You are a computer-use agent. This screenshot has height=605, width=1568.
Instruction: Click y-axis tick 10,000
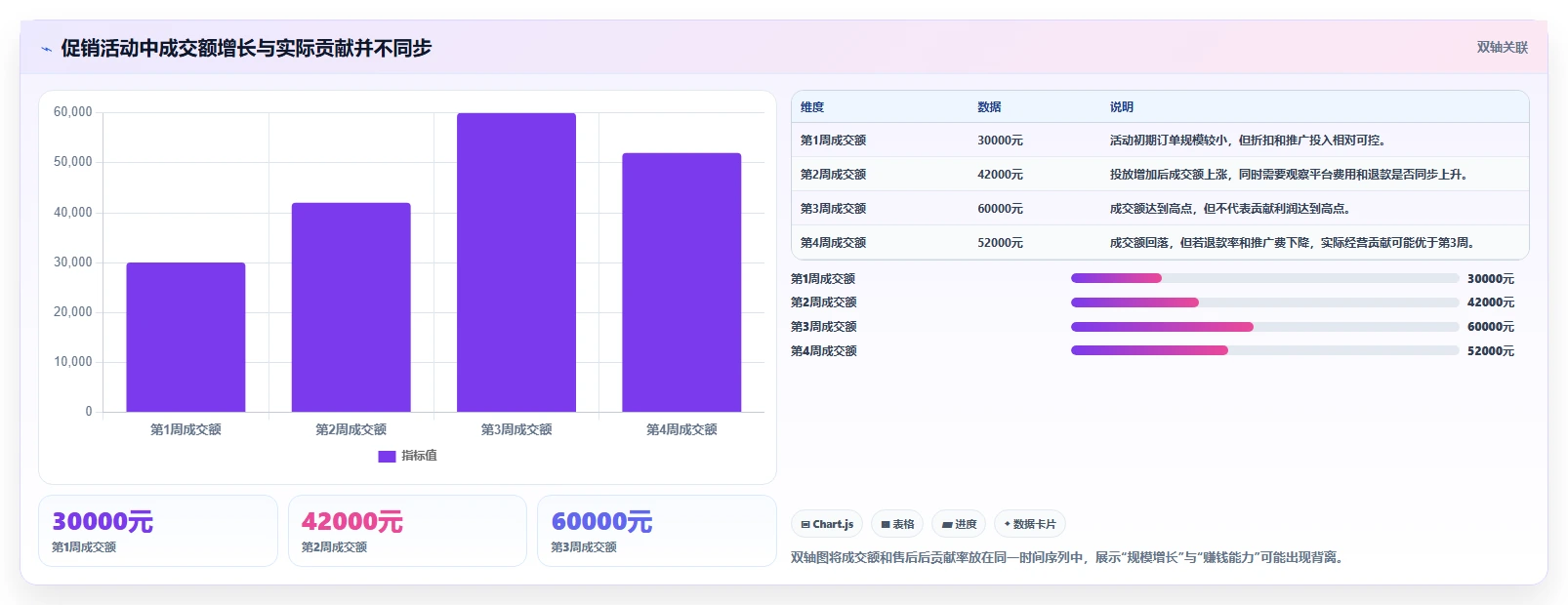click(72, 362)
